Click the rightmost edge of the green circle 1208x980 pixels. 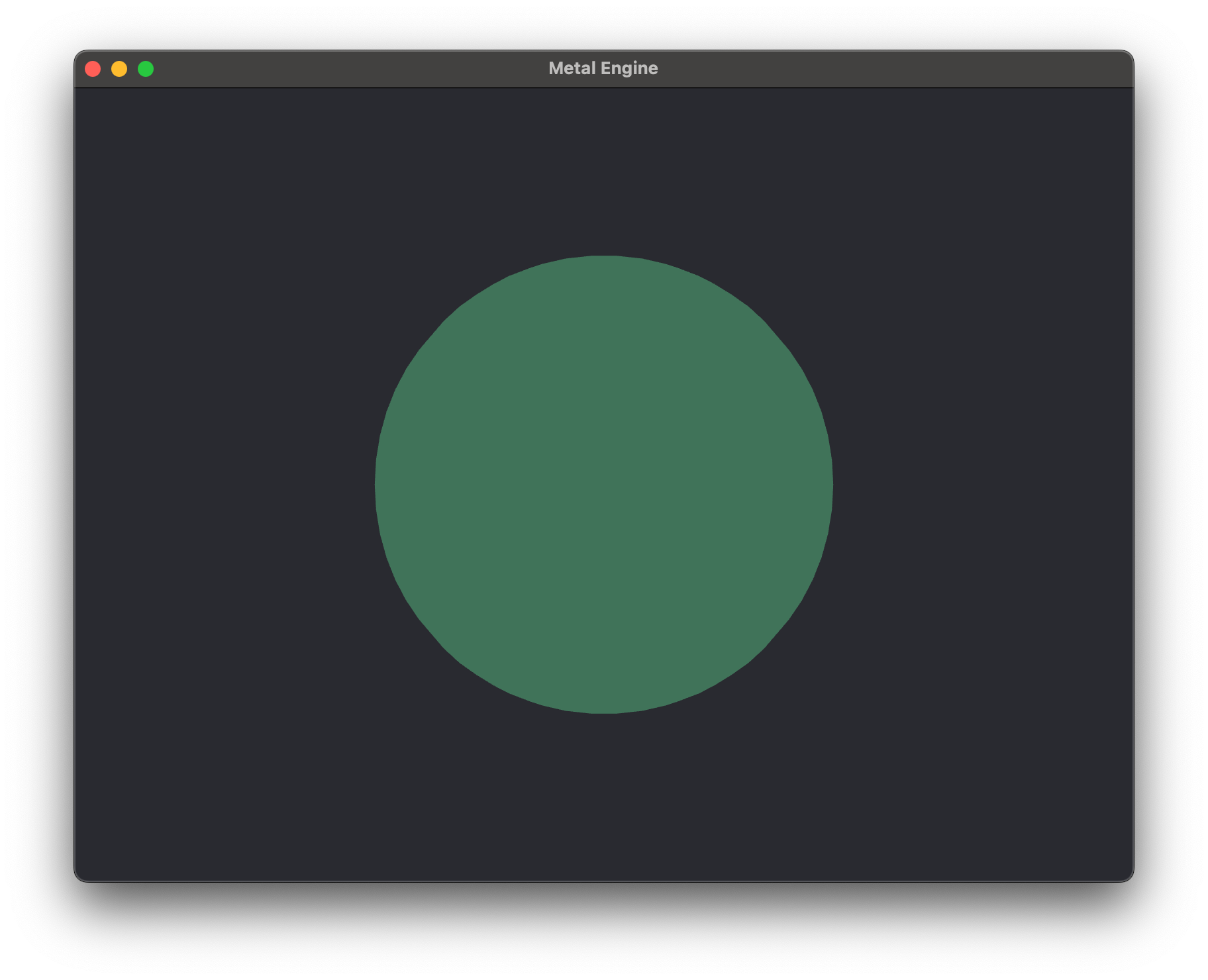[x=830, y=485]
